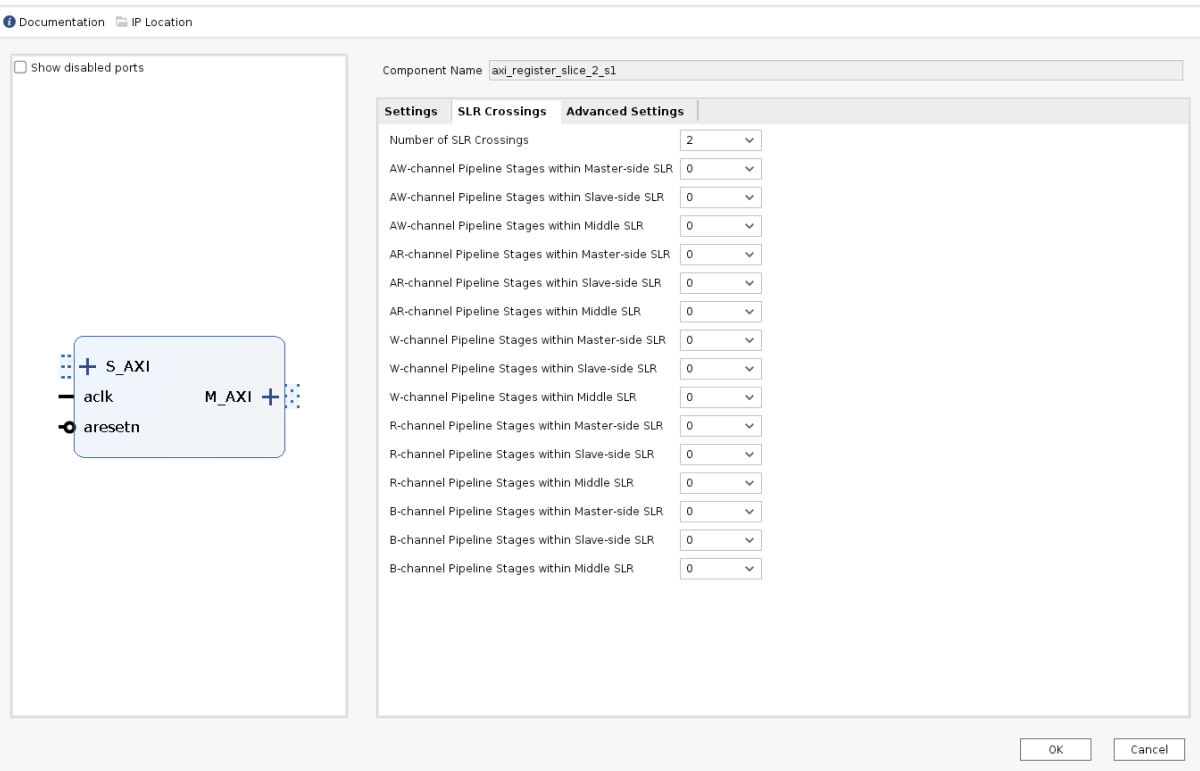
Task: Click the aresetn port pin symbol
Action: click(x=66, y=428)
